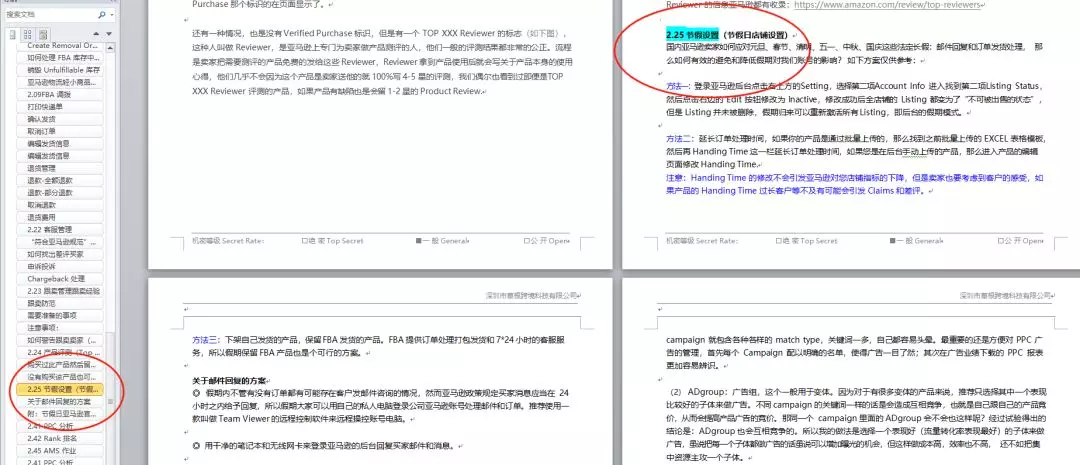Open heading '跟卖防范'
Viewport: 1080px width, 465px height.
pos(62,303)
